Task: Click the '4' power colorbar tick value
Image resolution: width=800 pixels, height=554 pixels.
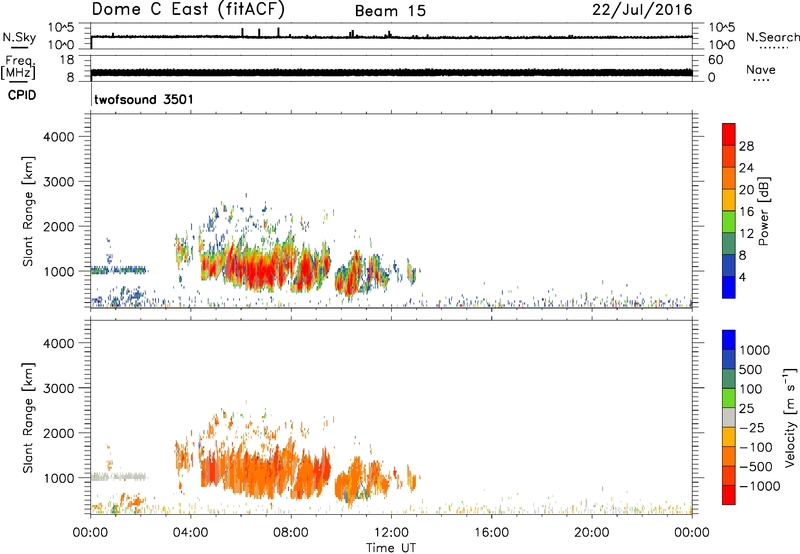Action: [x=742, y=278]
